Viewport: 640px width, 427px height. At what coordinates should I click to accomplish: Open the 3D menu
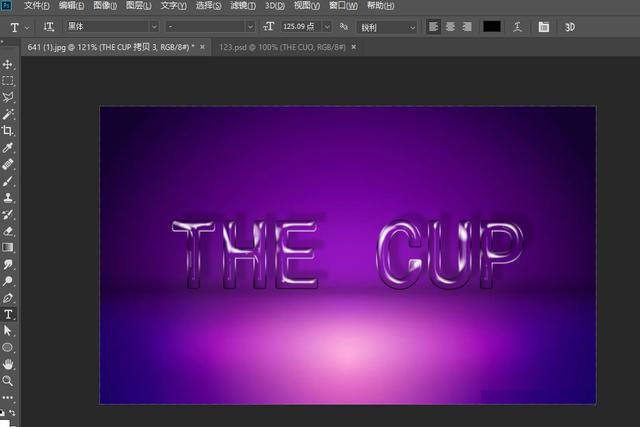pos(275,6)
